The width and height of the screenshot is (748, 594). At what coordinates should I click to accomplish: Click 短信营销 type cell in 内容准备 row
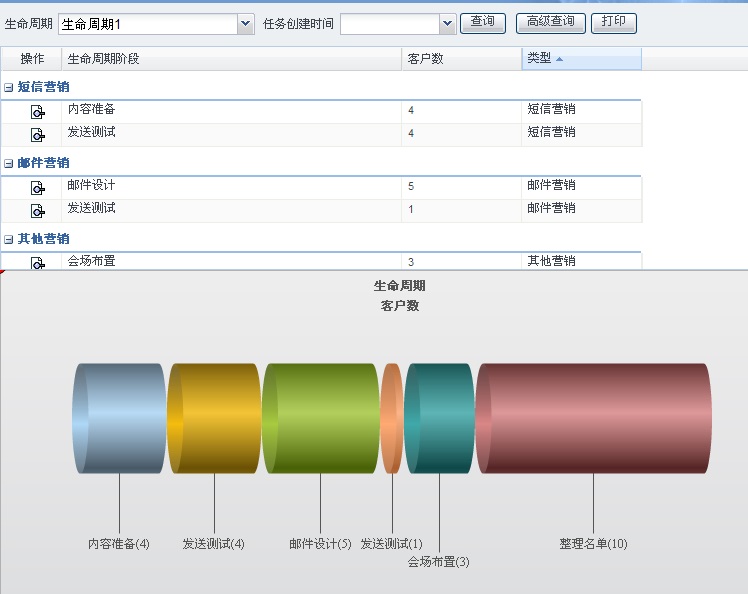582,112
